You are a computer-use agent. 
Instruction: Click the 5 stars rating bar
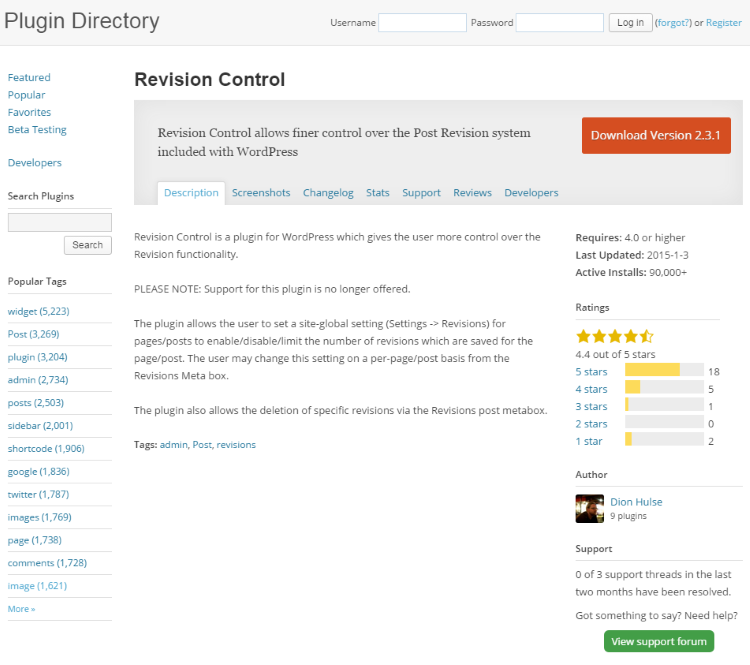pos(664,370)
